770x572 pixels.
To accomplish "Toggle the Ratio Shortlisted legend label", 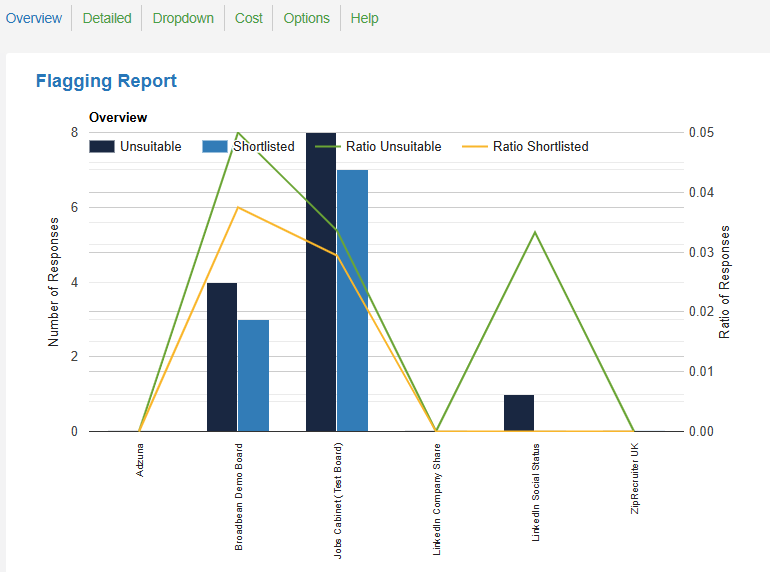I will pos(541,146).
